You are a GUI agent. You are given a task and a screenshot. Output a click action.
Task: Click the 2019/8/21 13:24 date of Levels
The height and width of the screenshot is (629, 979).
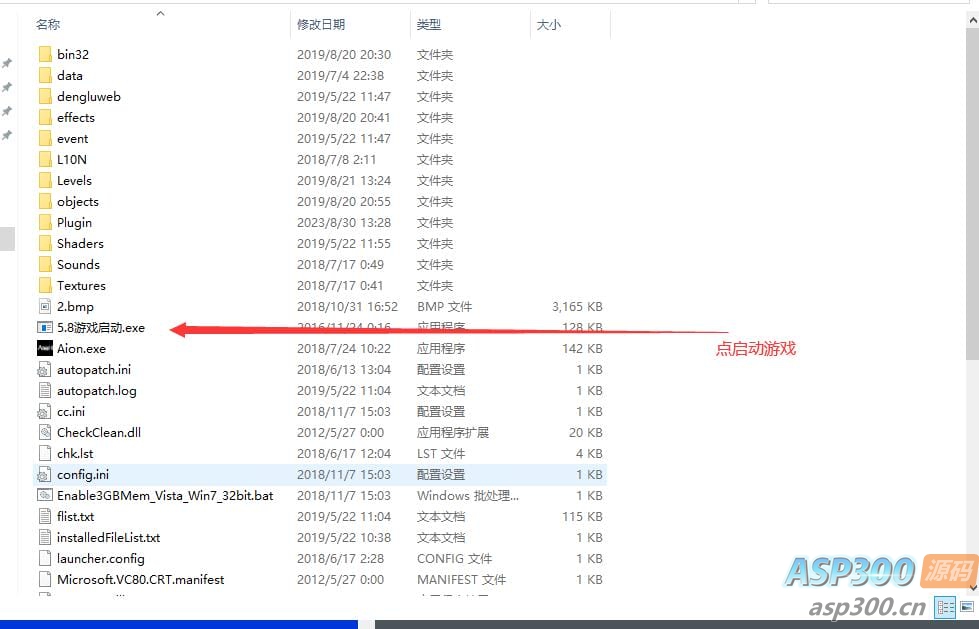point(344,181)
